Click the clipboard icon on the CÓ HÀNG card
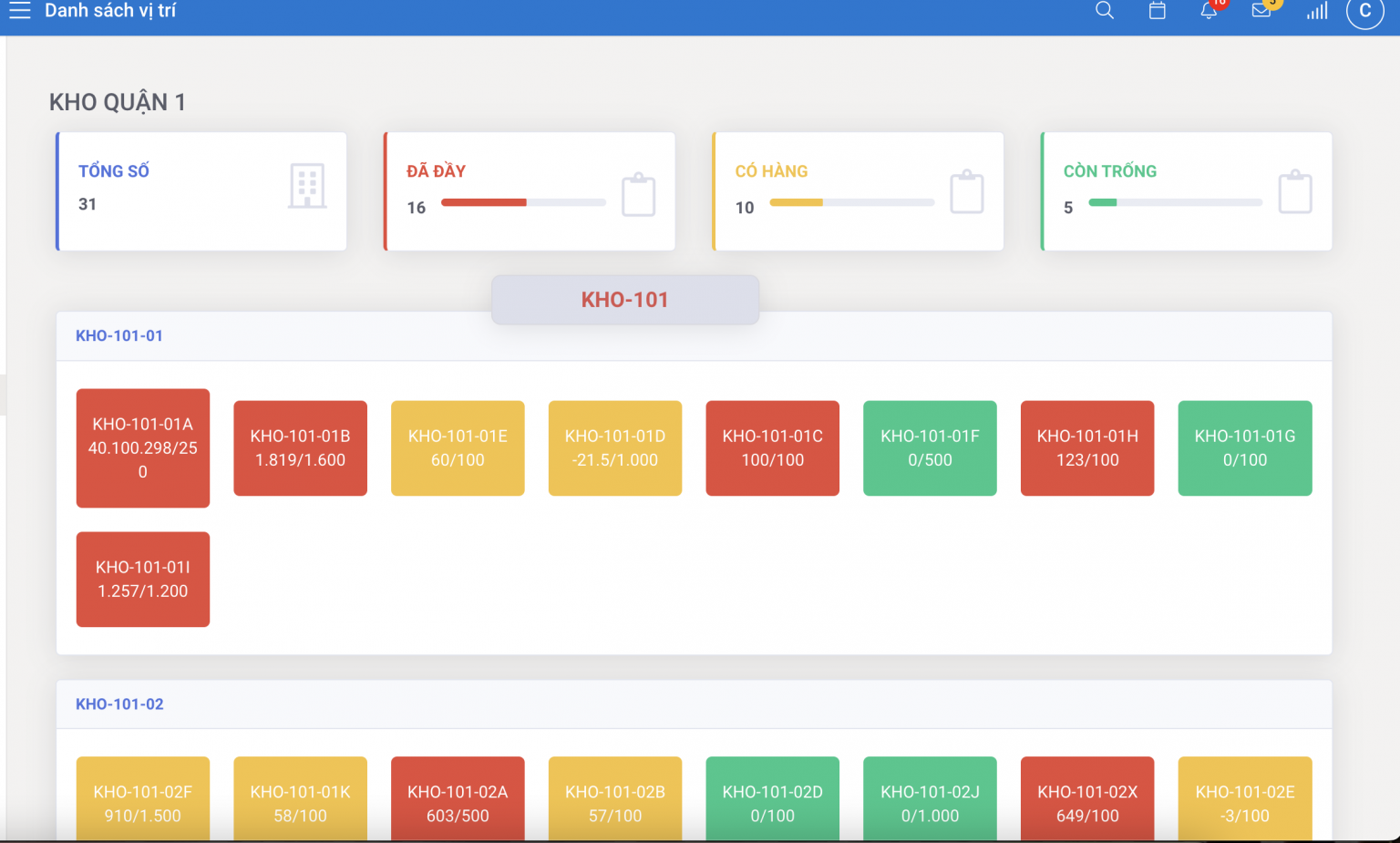This screenshot has width=1400, height=843. click(x=967, y=192)
